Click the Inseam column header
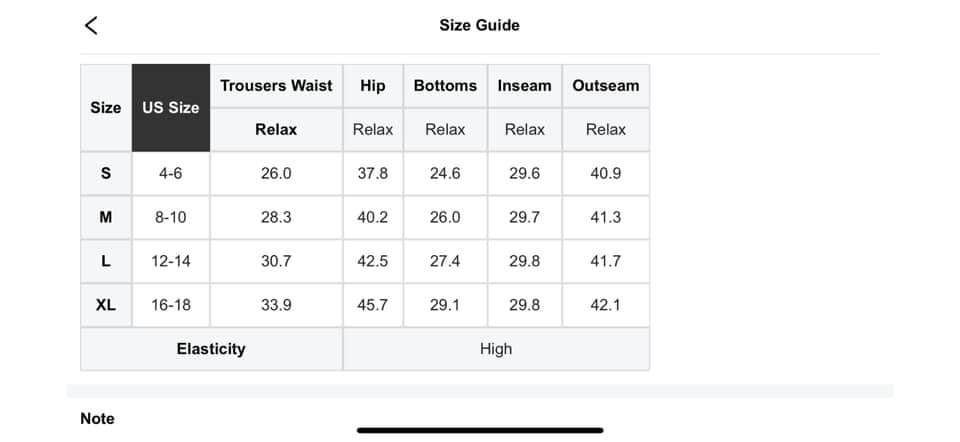Viewport: 960px width, 442px height. 525,86
